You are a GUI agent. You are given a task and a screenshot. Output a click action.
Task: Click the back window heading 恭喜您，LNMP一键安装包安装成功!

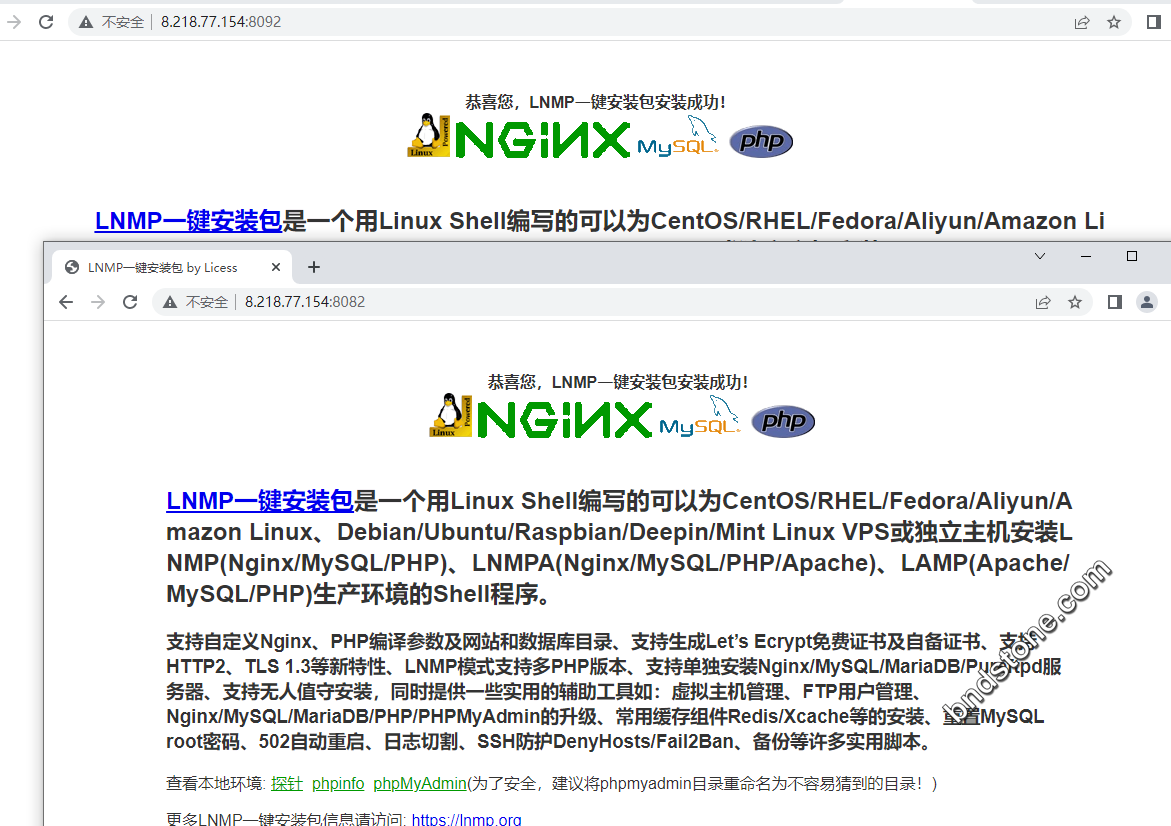(x=595, y=102)
